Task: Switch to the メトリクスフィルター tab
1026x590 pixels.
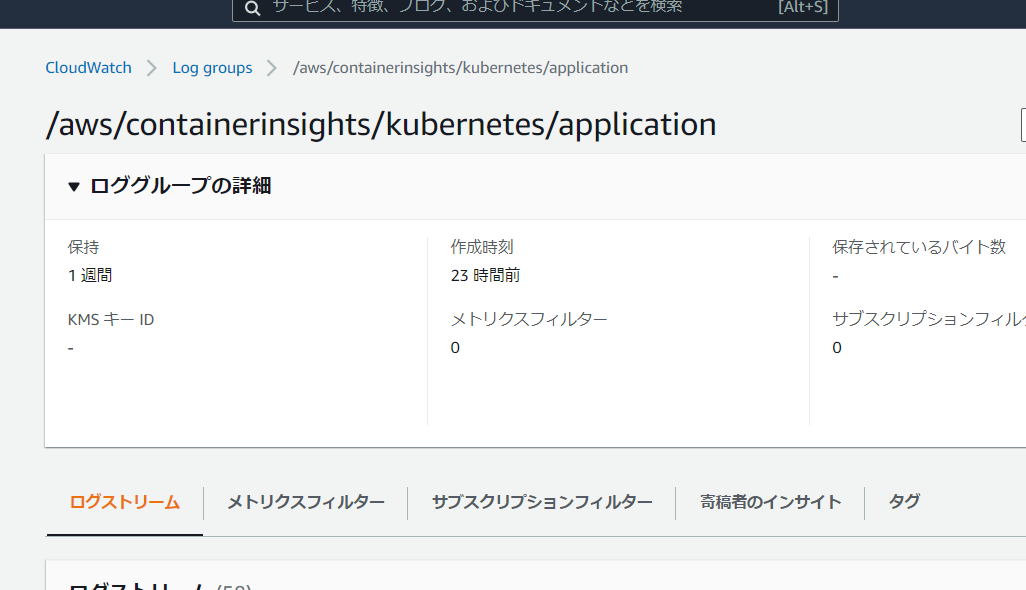Action: [x=305, y=502]
